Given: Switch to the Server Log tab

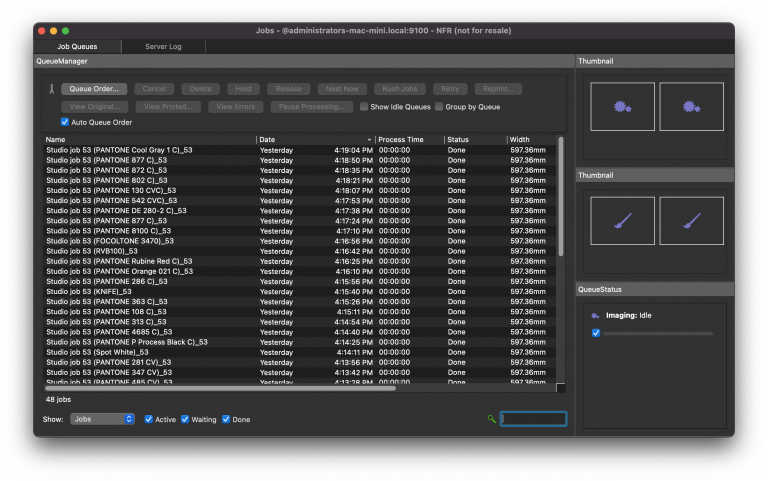Looking at the screenshot, I should pyautogui.click(x=163, y=47).
